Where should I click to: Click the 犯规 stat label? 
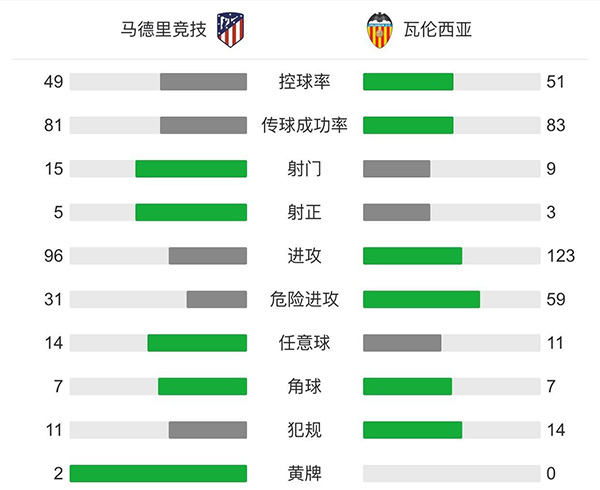pos(304,430)
